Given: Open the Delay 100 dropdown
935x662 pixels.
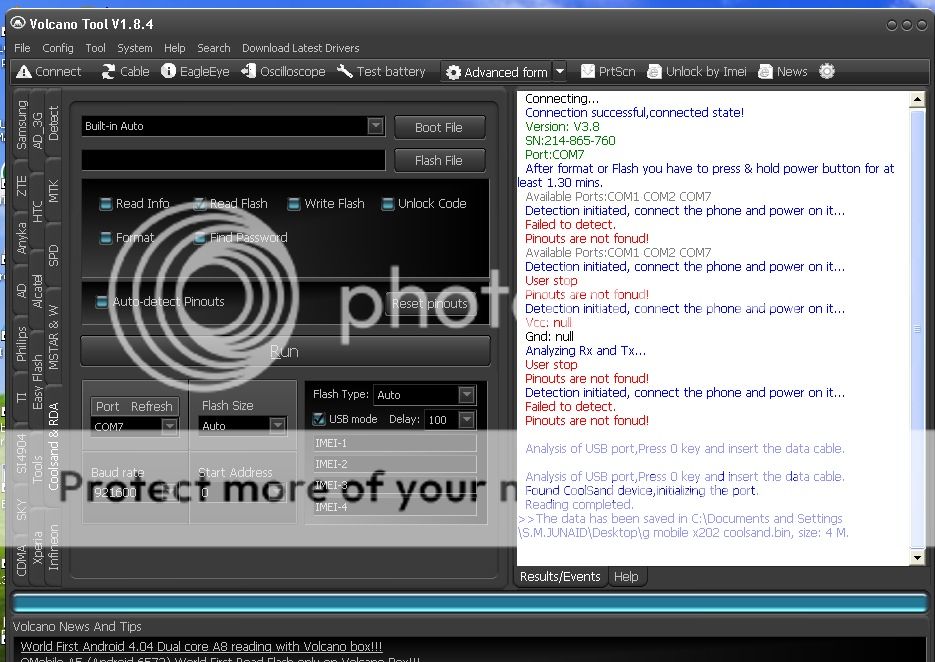Looking at the screenshot, I should (x=466, y=419).
